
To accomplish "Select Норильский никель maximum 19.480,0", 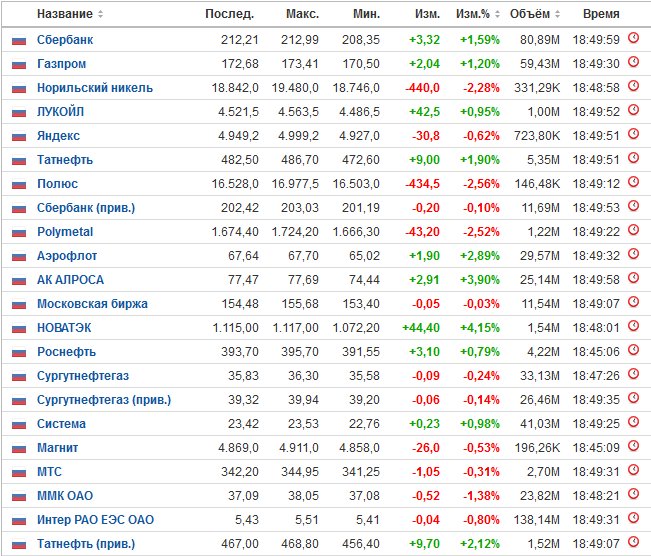I will tap(295, 88).
